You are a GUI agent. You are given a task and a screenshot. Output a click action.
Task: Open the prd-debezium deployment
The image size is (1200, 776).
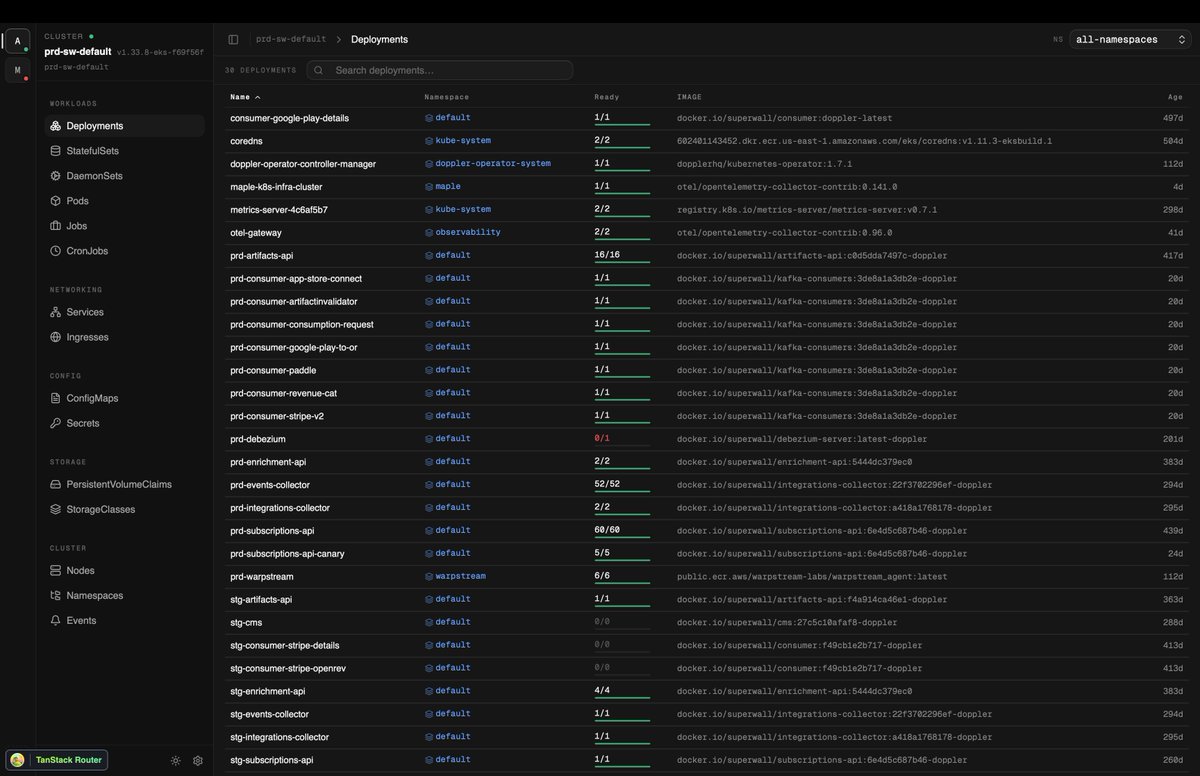[x=258, y=439]
